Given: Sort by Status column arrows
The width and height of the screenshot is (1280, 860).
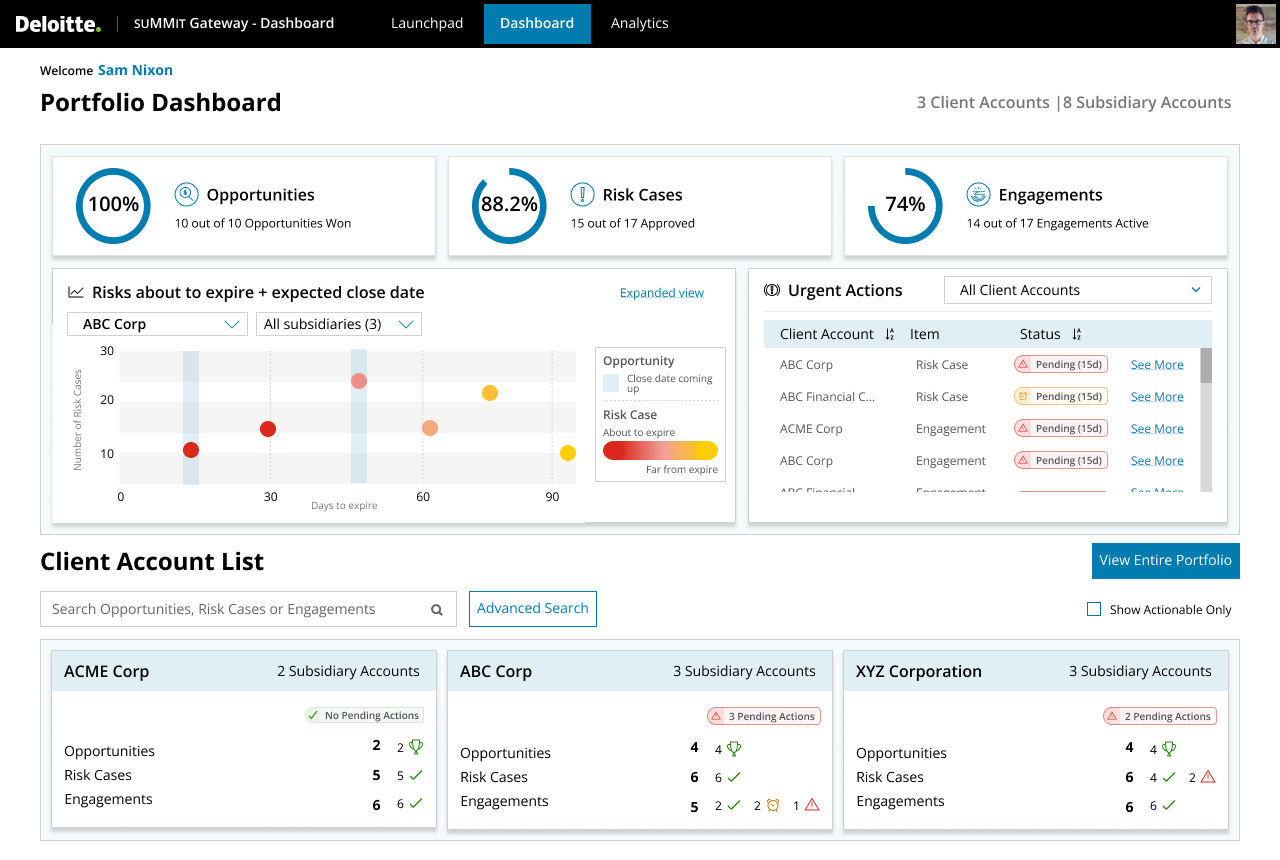Looking at the screenshot, I should point(1076,334).
